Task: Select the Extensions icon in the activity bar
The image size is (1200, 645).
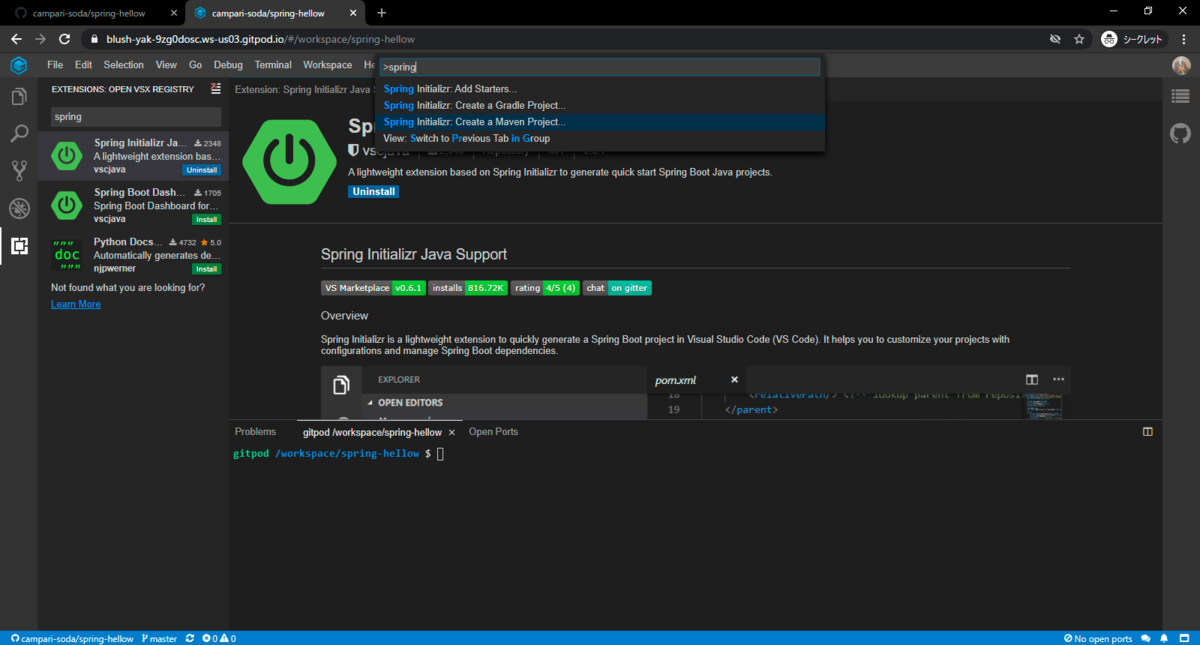Action: 19,245
